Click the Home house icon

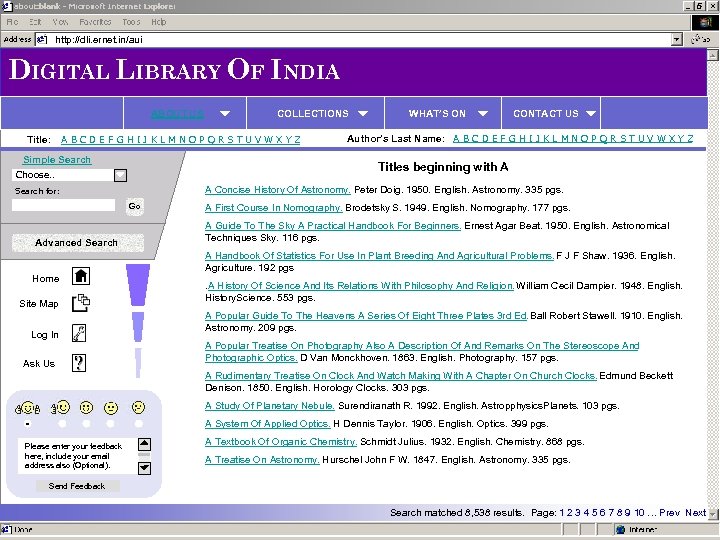(x=81, y=276)
